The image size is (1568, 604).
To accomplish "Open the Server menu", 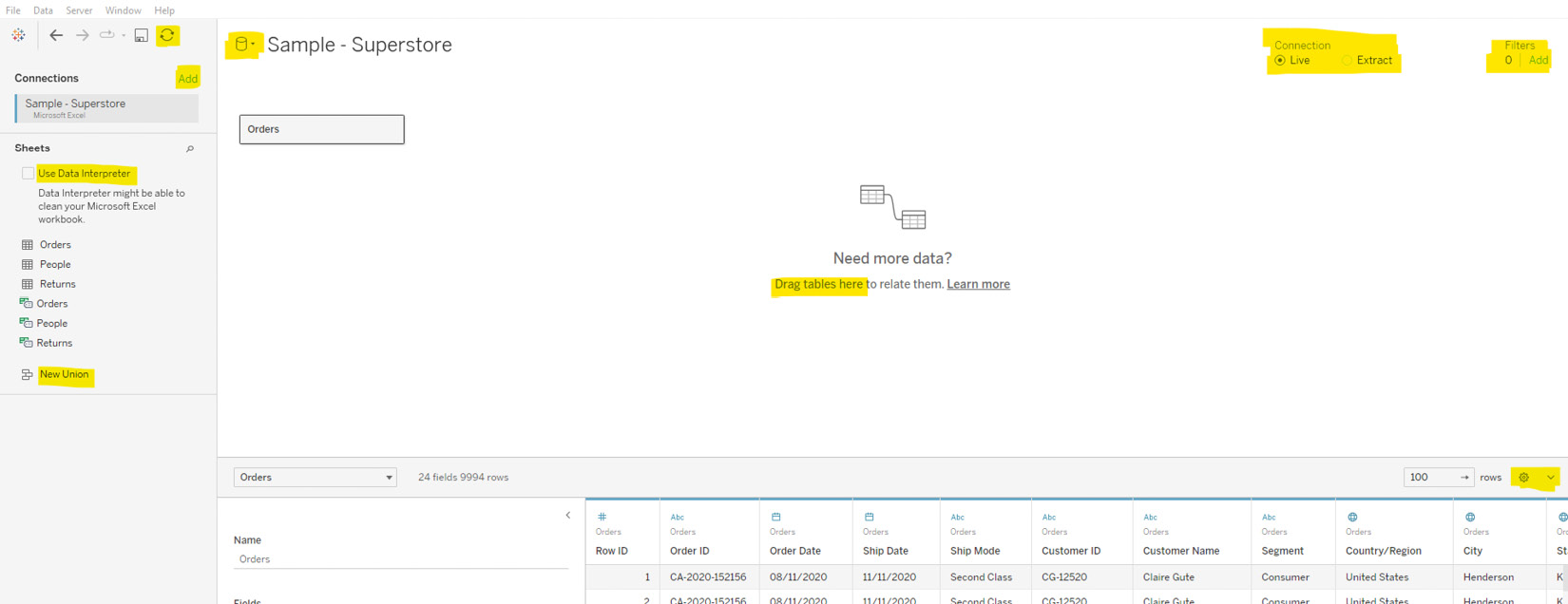I will (x=79, y=10).
